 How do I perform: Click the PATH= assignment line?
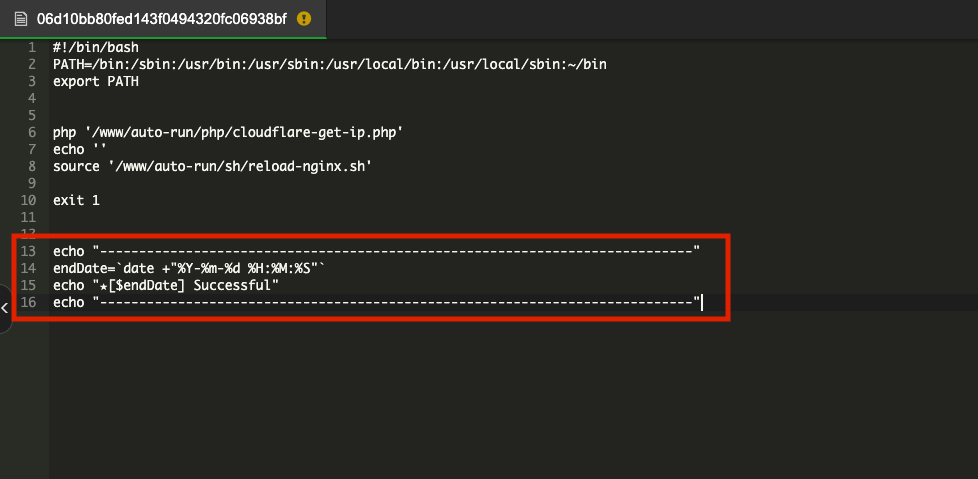point(330,64)
